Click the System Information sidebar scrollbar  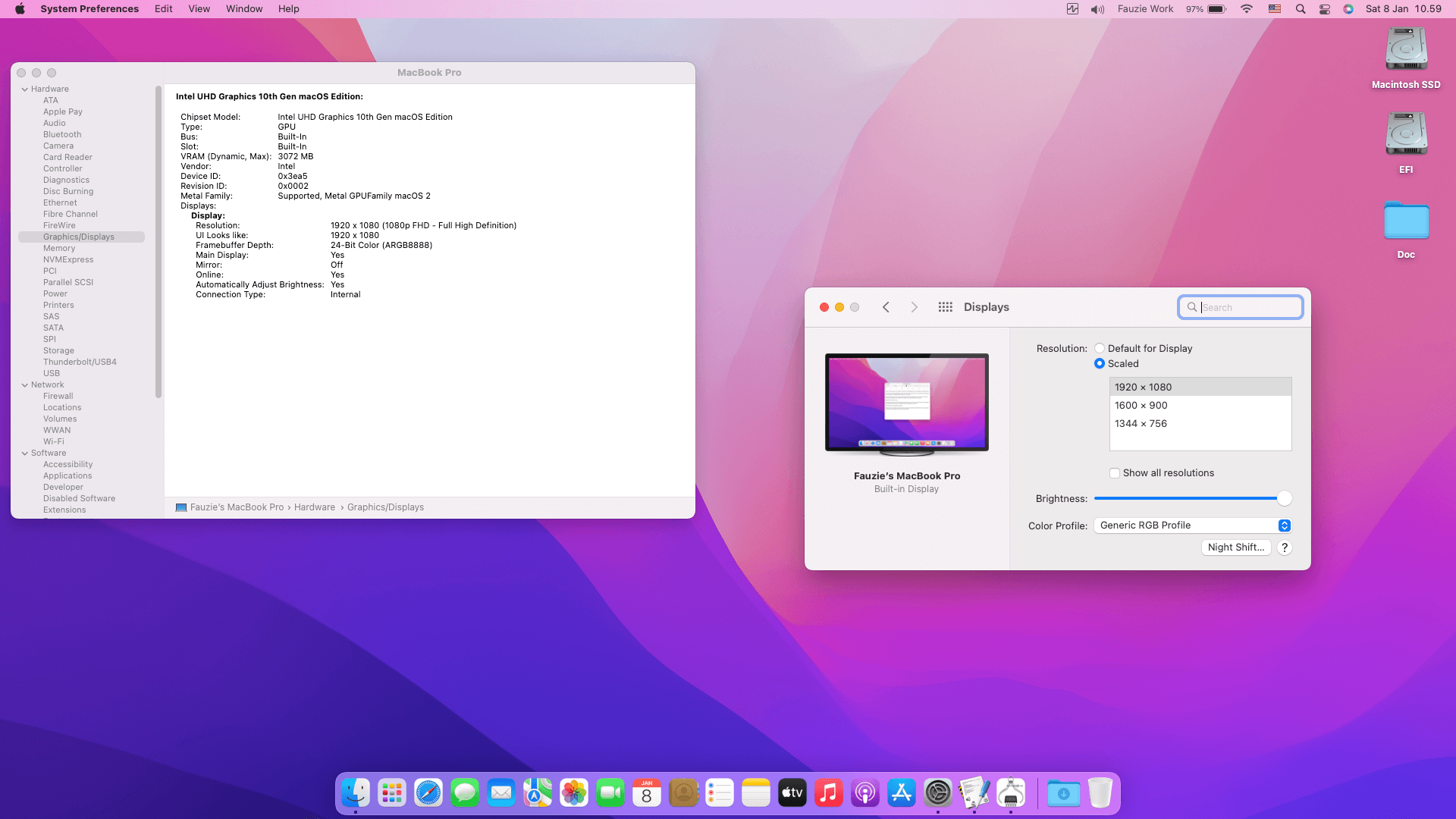click(x=158, y=241)
